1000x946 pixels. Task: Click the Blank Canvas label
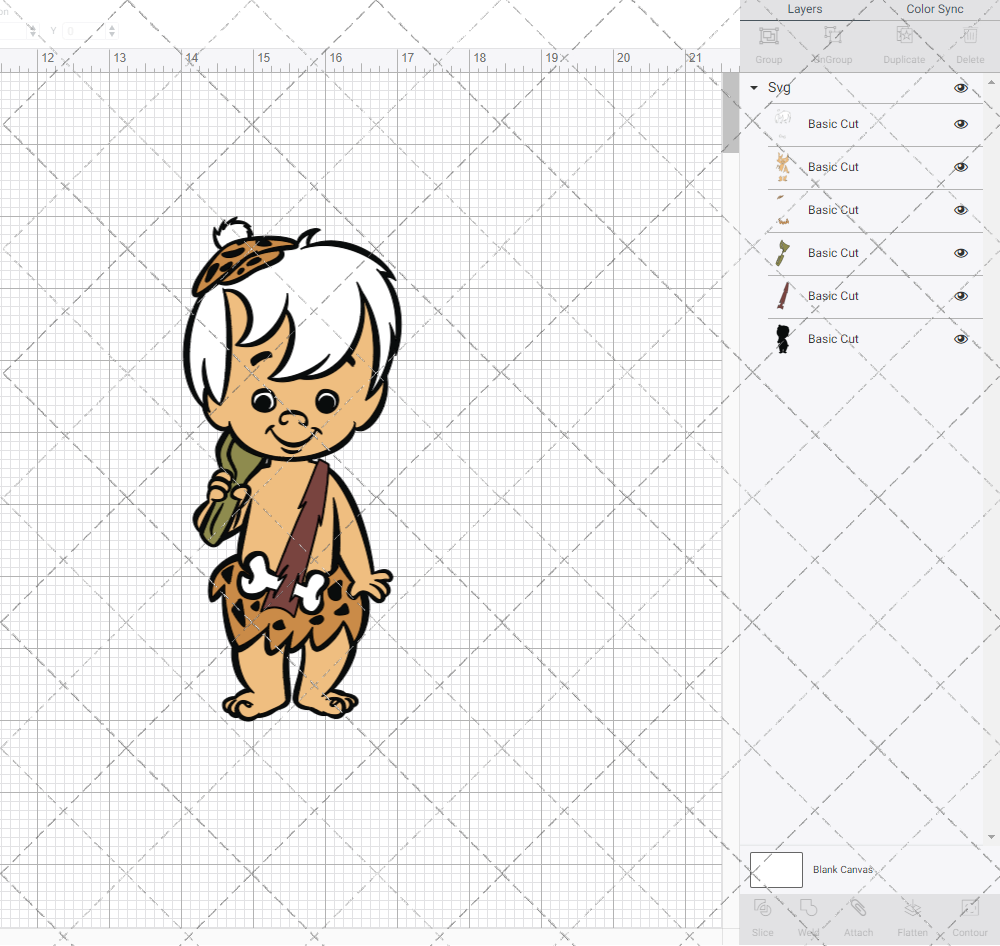pyautogui.click(x=842, y=869)
